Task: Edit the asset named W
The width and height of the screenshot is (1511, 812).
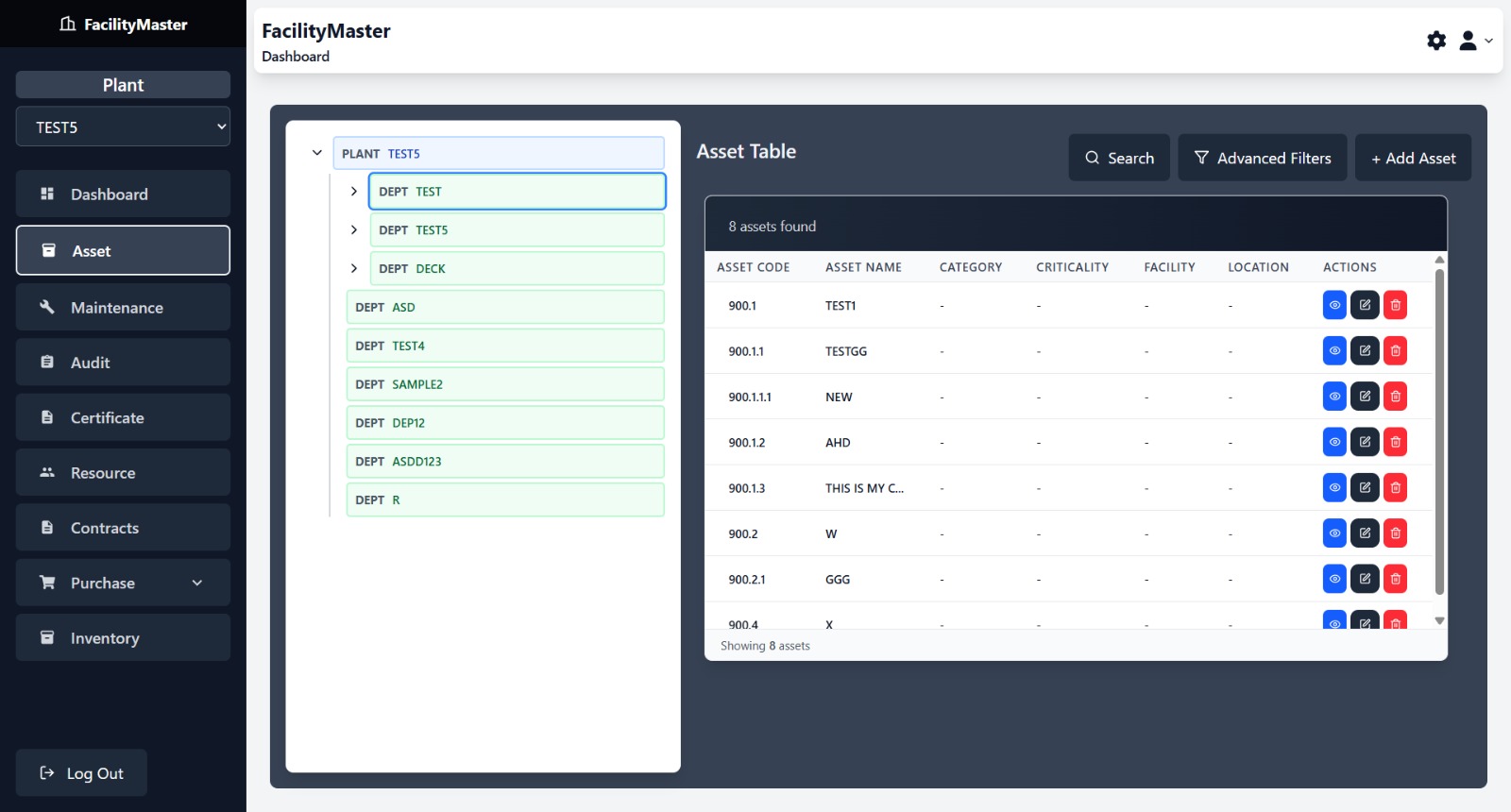Action: tap(1365, 533)
